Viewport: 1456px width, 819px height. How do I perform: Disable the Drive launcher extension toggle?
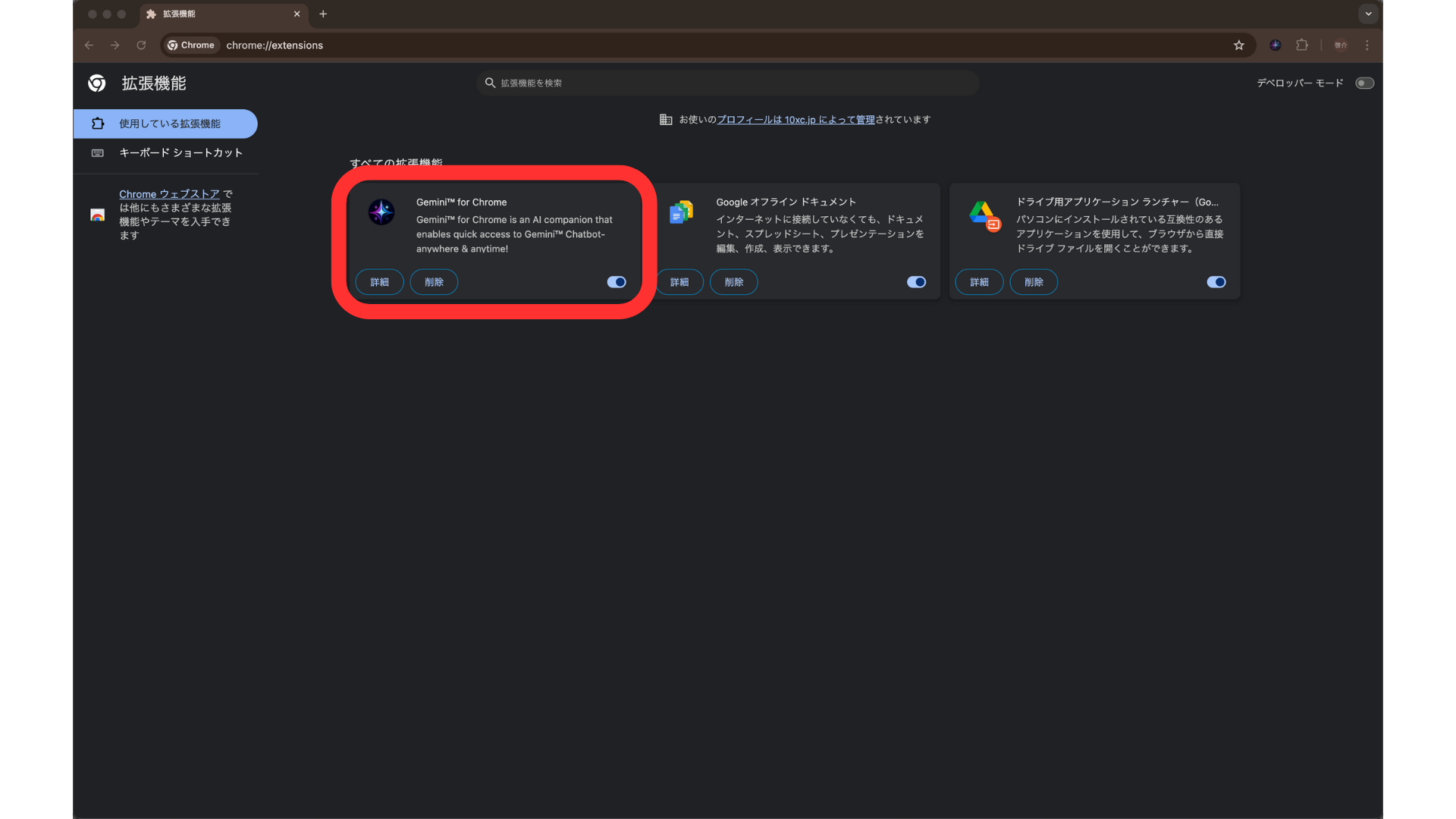pyautogui.click(x=1216, y=282)
